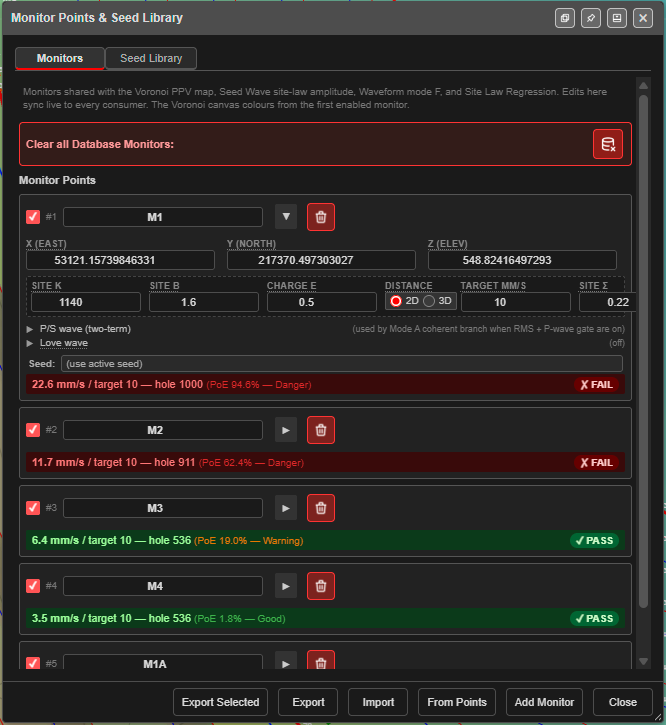Close dialog with the X title icon

pyautogui.click(x=643, y=18)
